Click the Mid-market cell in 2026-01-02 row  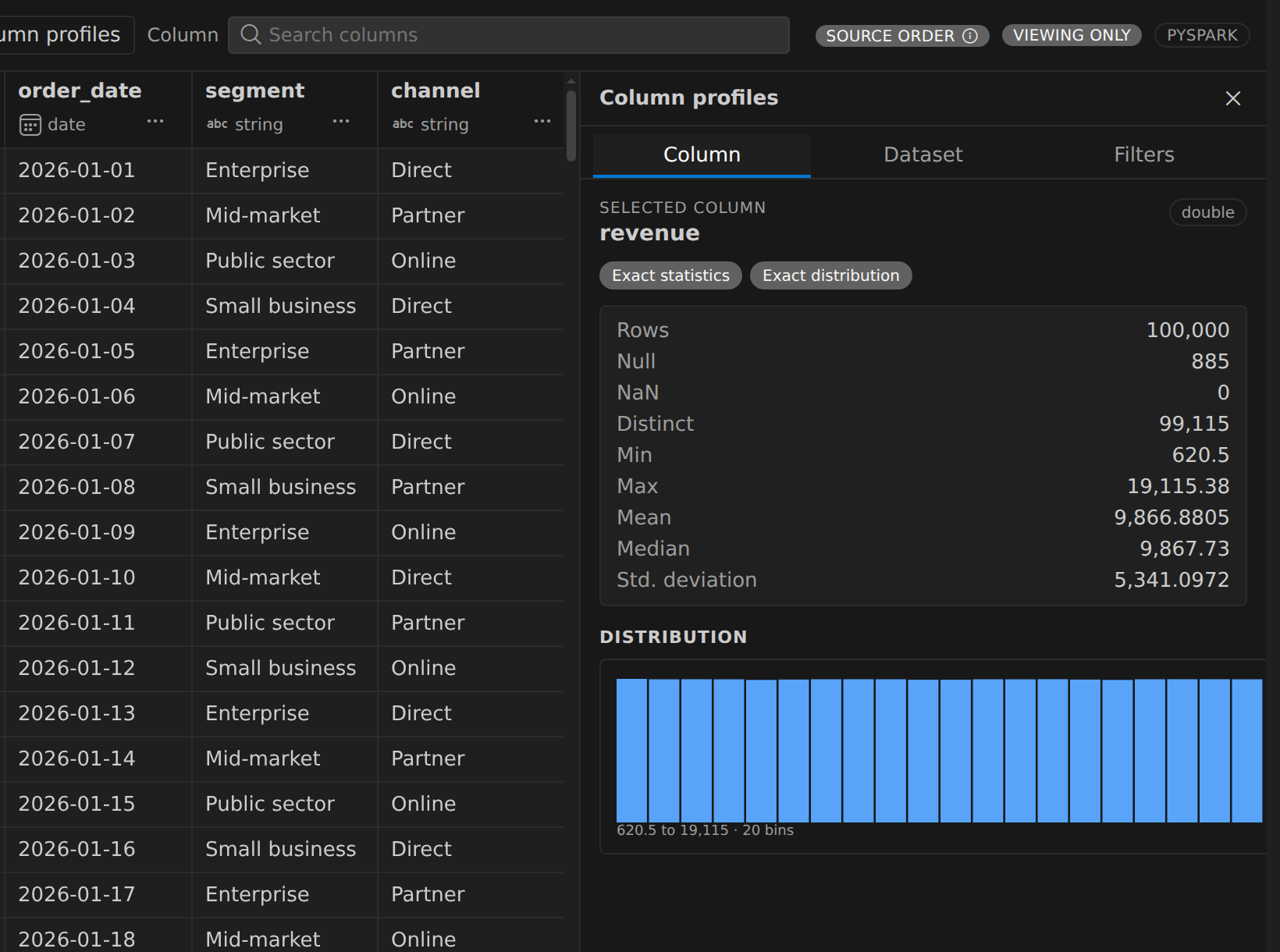click(x=285, y=215)
